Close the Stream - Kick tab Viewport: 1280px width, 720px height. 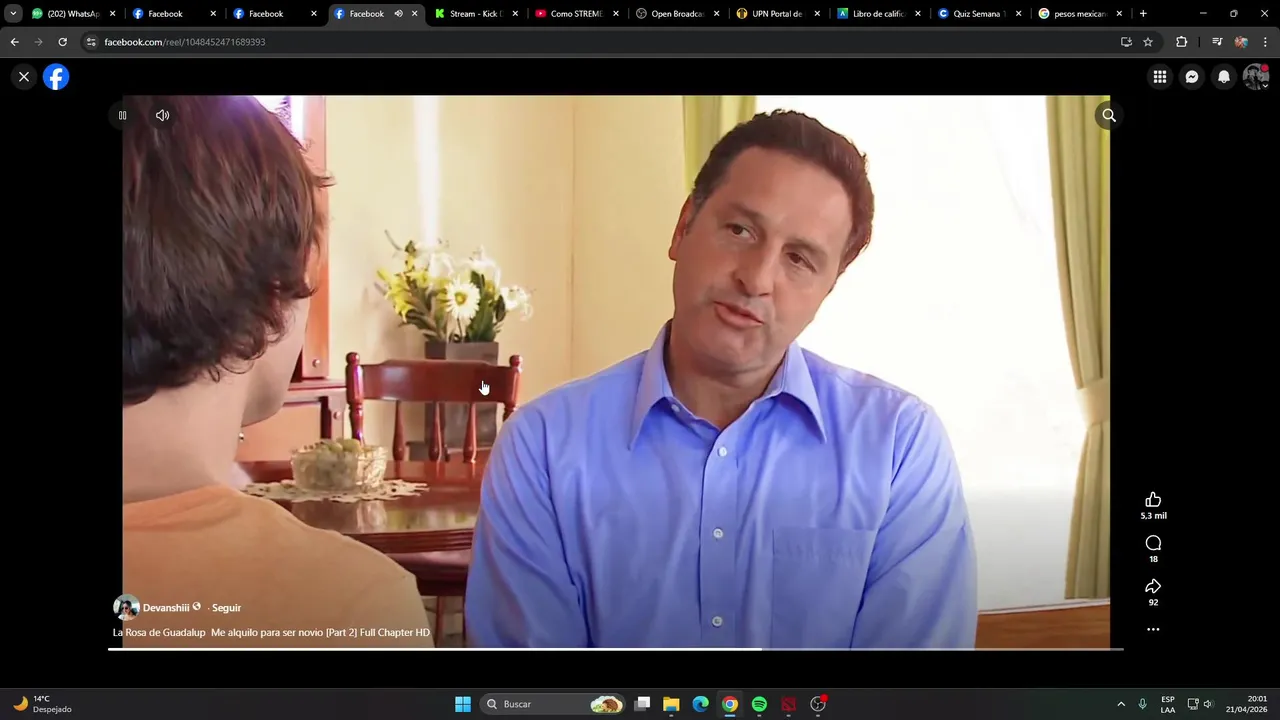515,14
